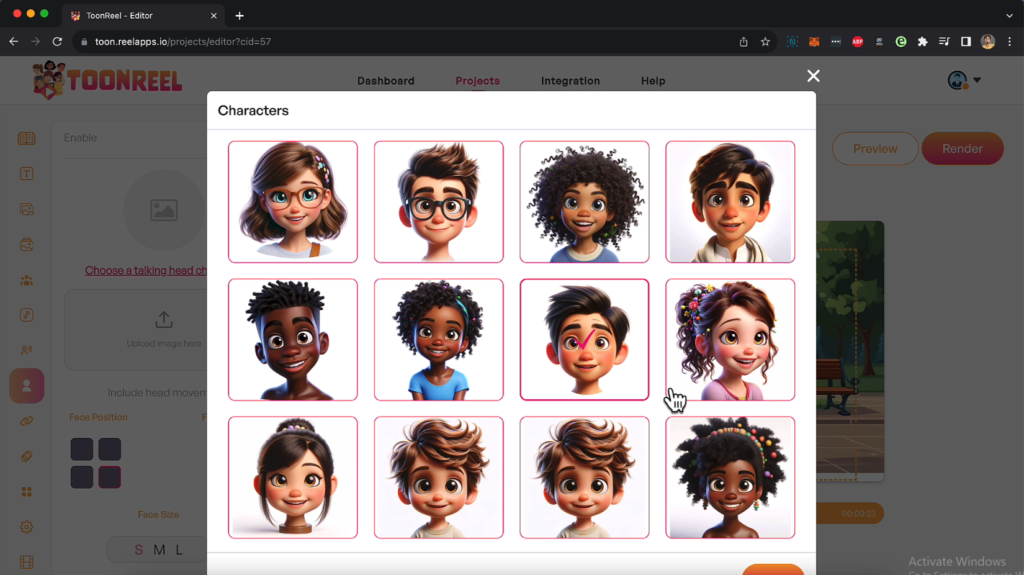This screenshot has width=1024, height=575.
Task: Set face position to bottom-left square
Action: pyautogui.click(x=82, y=477)
